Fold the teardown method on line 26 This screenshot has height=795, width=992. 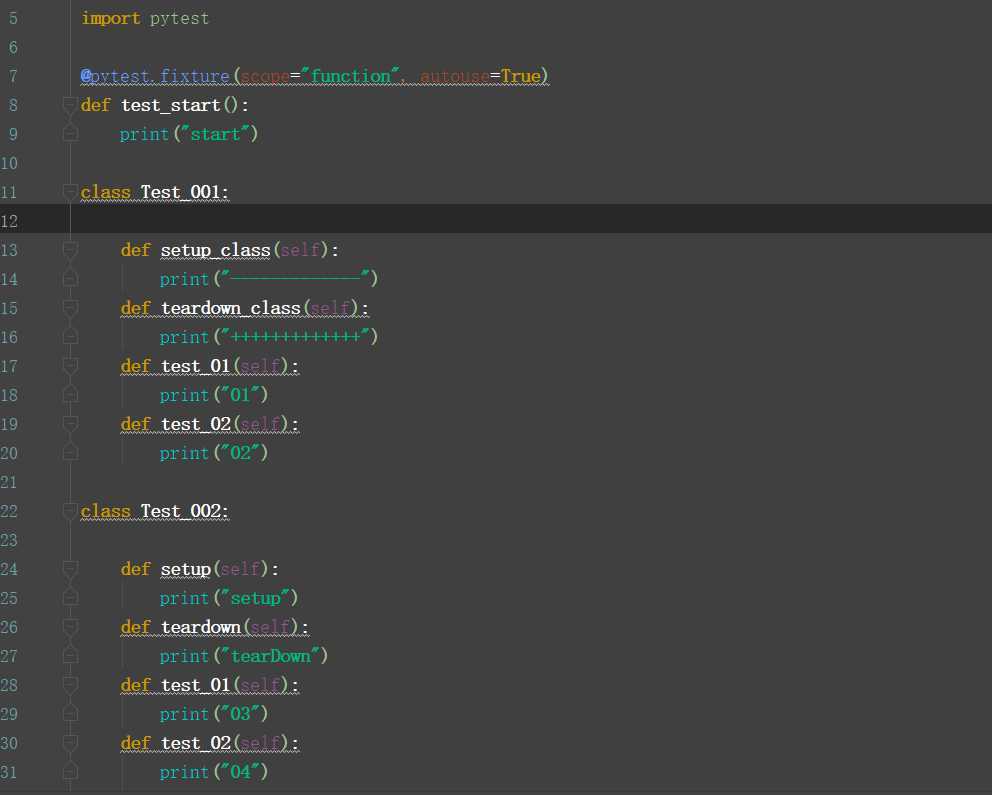[69, 627]
